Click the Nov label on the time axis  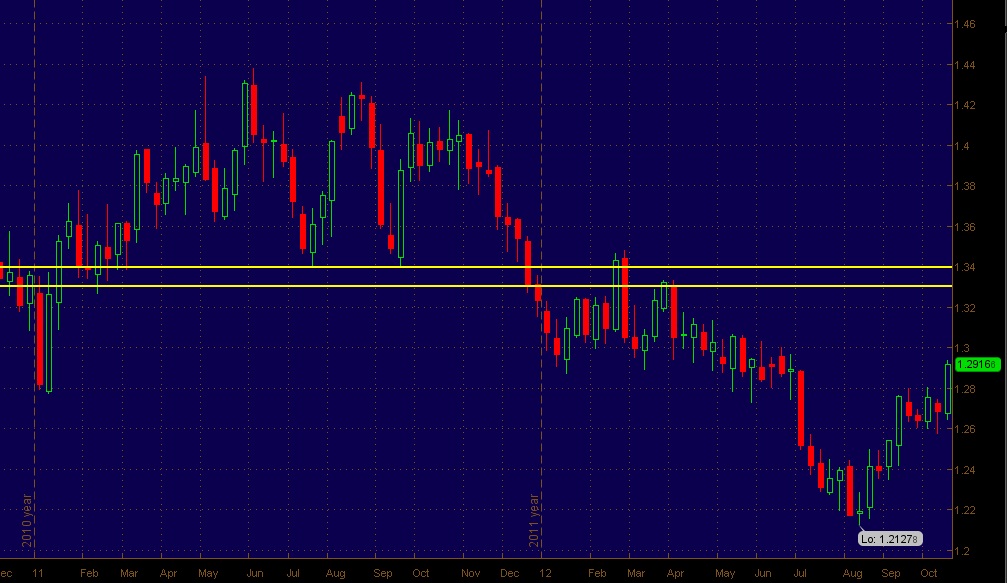[471, 573]
